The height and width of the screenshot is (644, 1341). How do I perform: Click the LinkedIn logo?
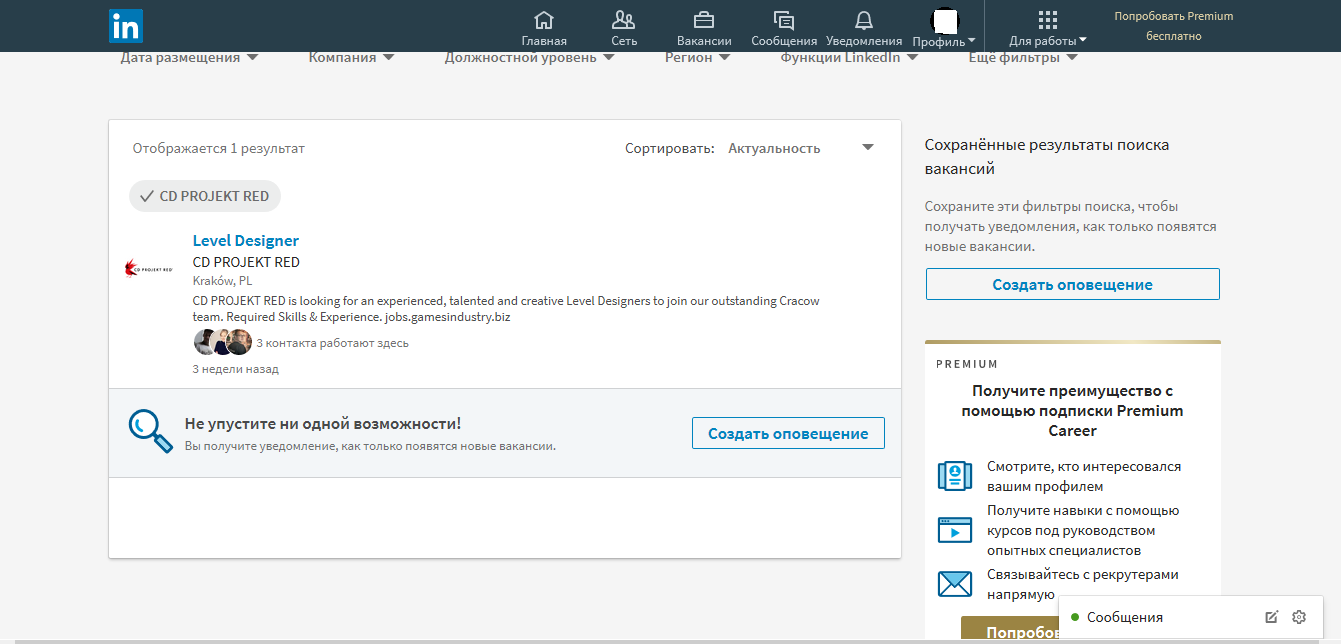[x=126, y=26]
